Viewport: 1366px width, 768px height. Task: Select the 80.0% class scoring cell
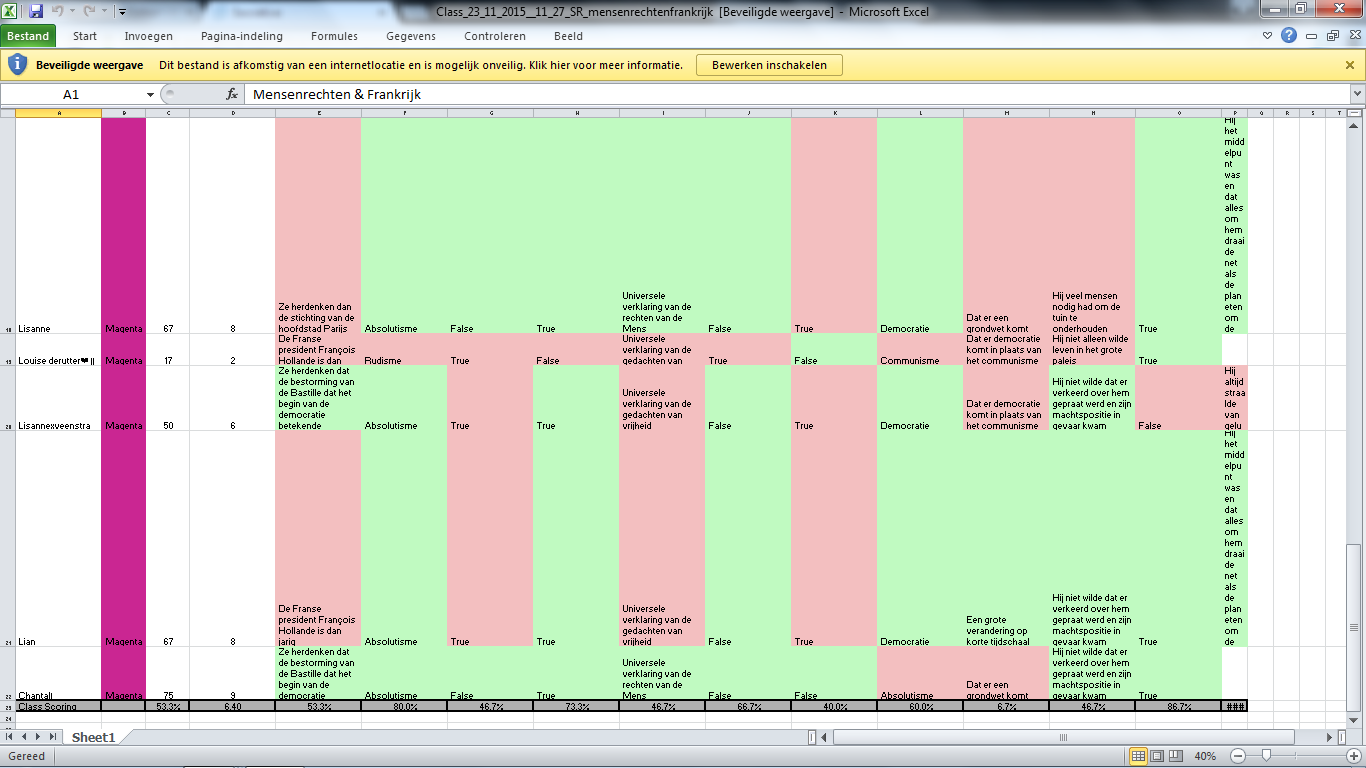point(404,706)
